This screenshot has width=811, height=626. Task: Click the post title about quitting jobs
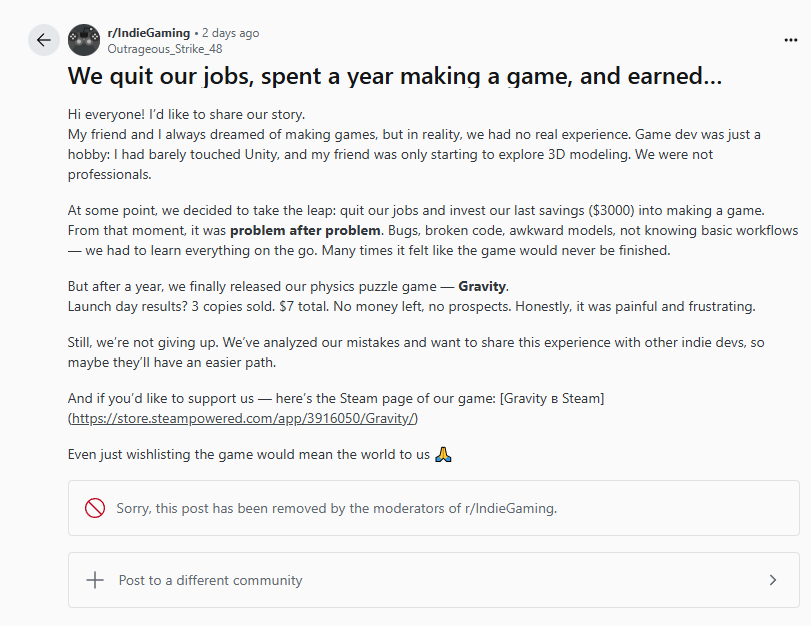coord(394,76)
